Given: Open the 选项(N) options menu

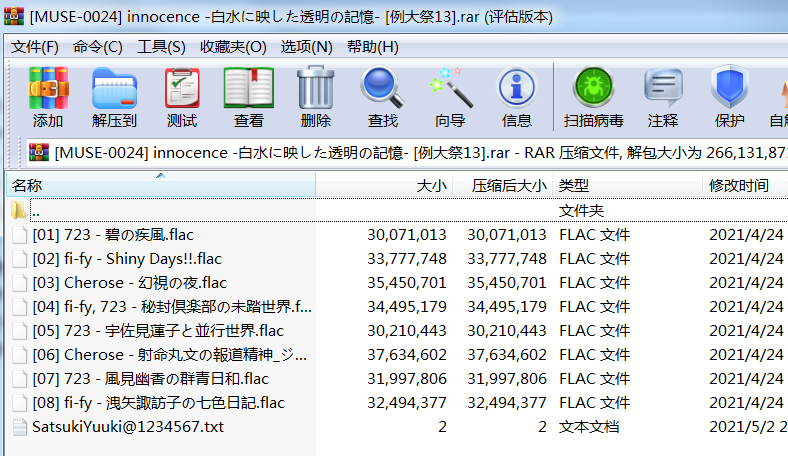Looking at the screenshot, I should pyautogui.click(x=306, y=47).
